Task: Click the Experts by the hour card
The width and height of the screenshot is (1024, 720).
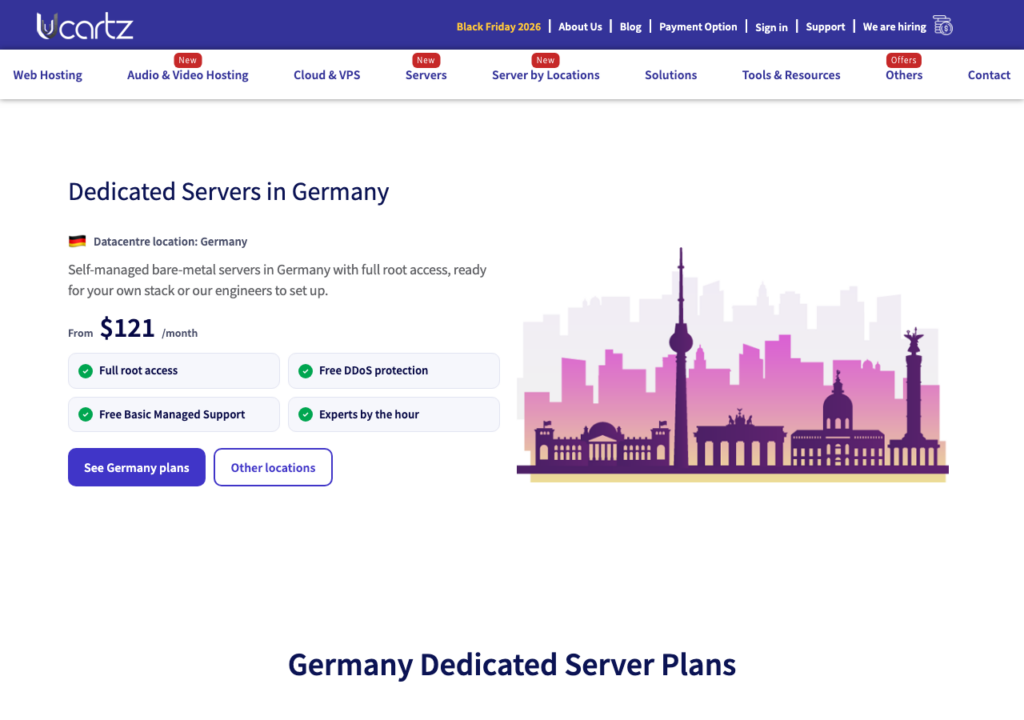Action: 394,414
